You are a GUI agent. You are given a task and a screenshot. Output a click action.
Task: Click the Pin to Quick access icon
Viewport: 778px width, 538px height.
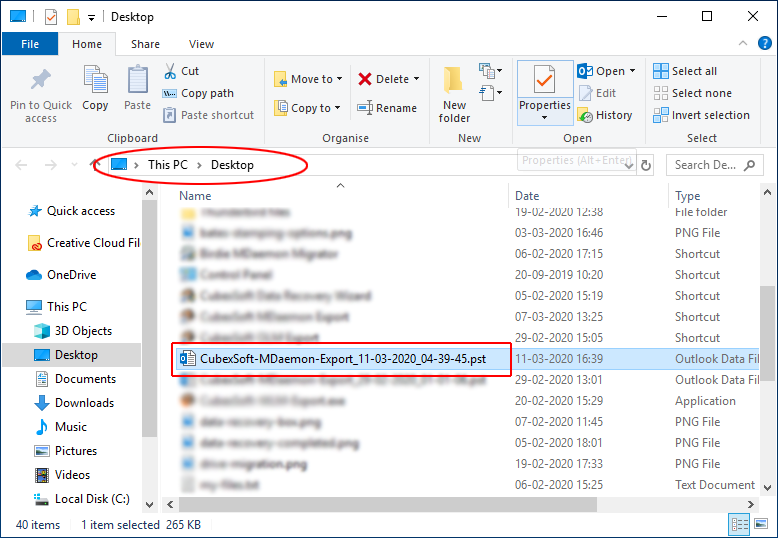pos(41,81)
